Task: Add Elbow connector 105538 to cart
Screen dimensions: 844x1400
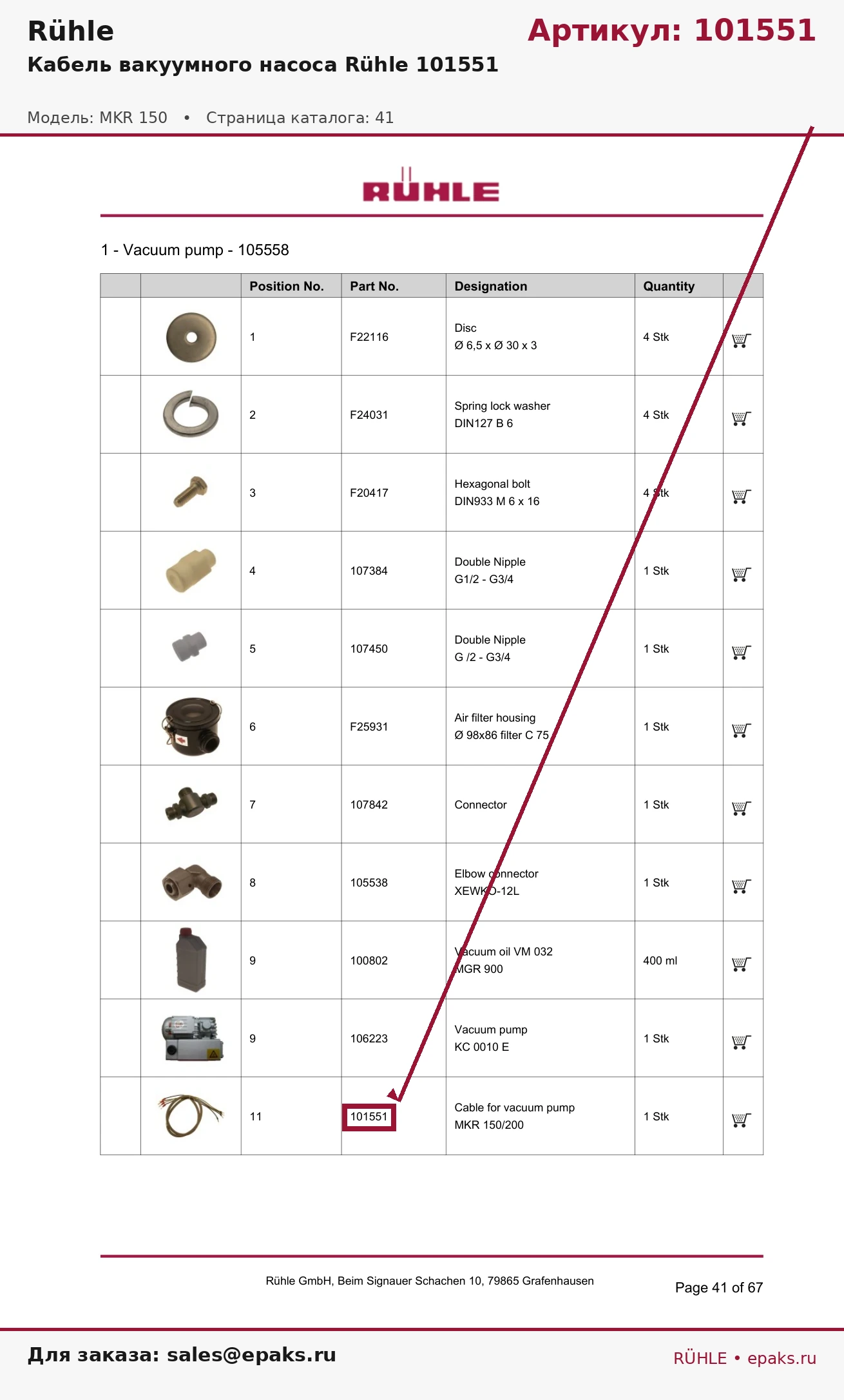Action: [x=742, y=886]
